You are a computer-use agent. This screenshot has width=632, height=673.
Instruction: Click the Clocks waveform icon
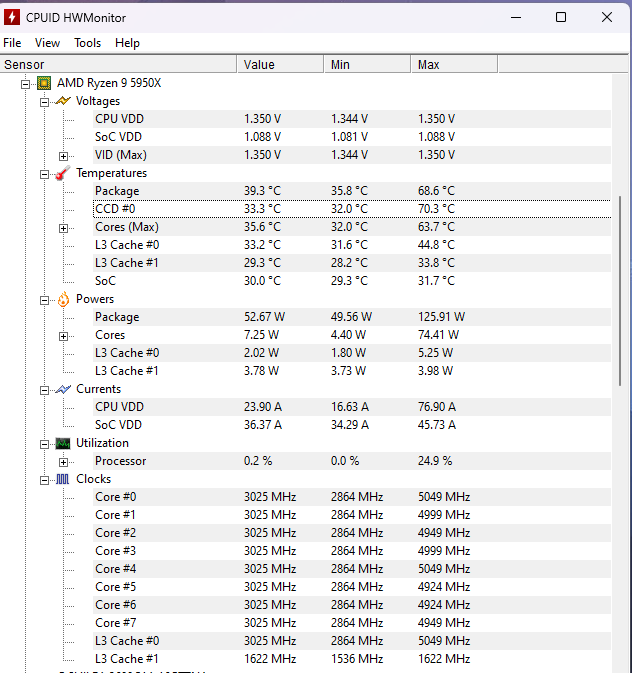(63, 479)
